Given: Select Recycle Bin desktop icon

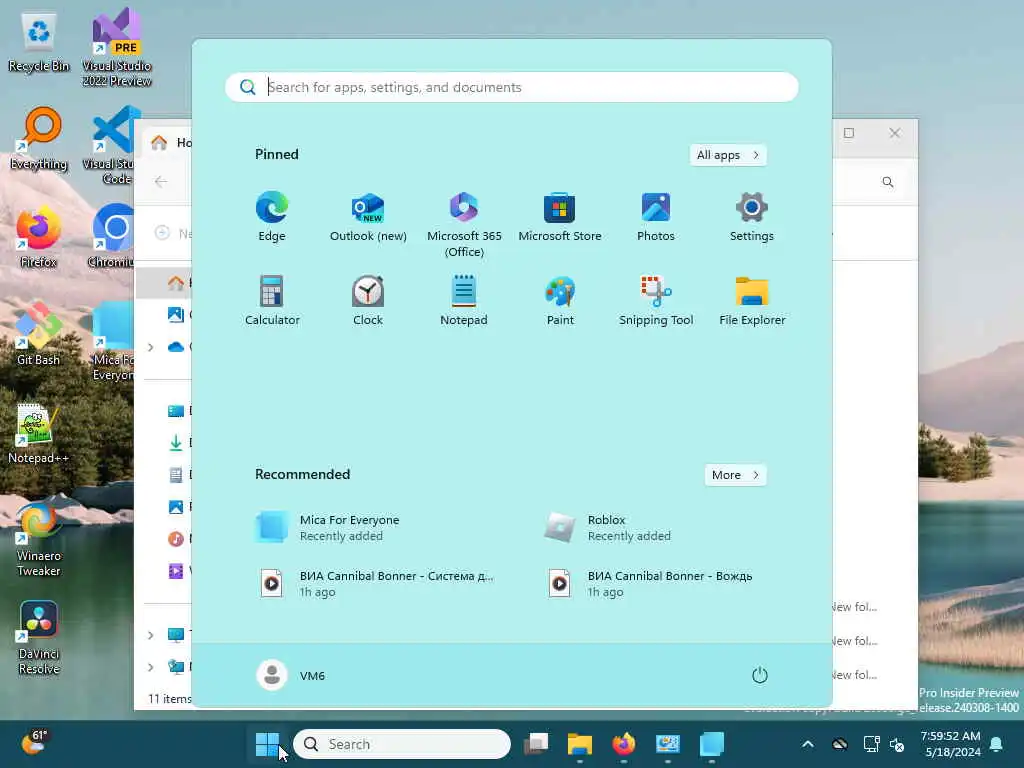Looking at the screenshot, I should 39,42.
